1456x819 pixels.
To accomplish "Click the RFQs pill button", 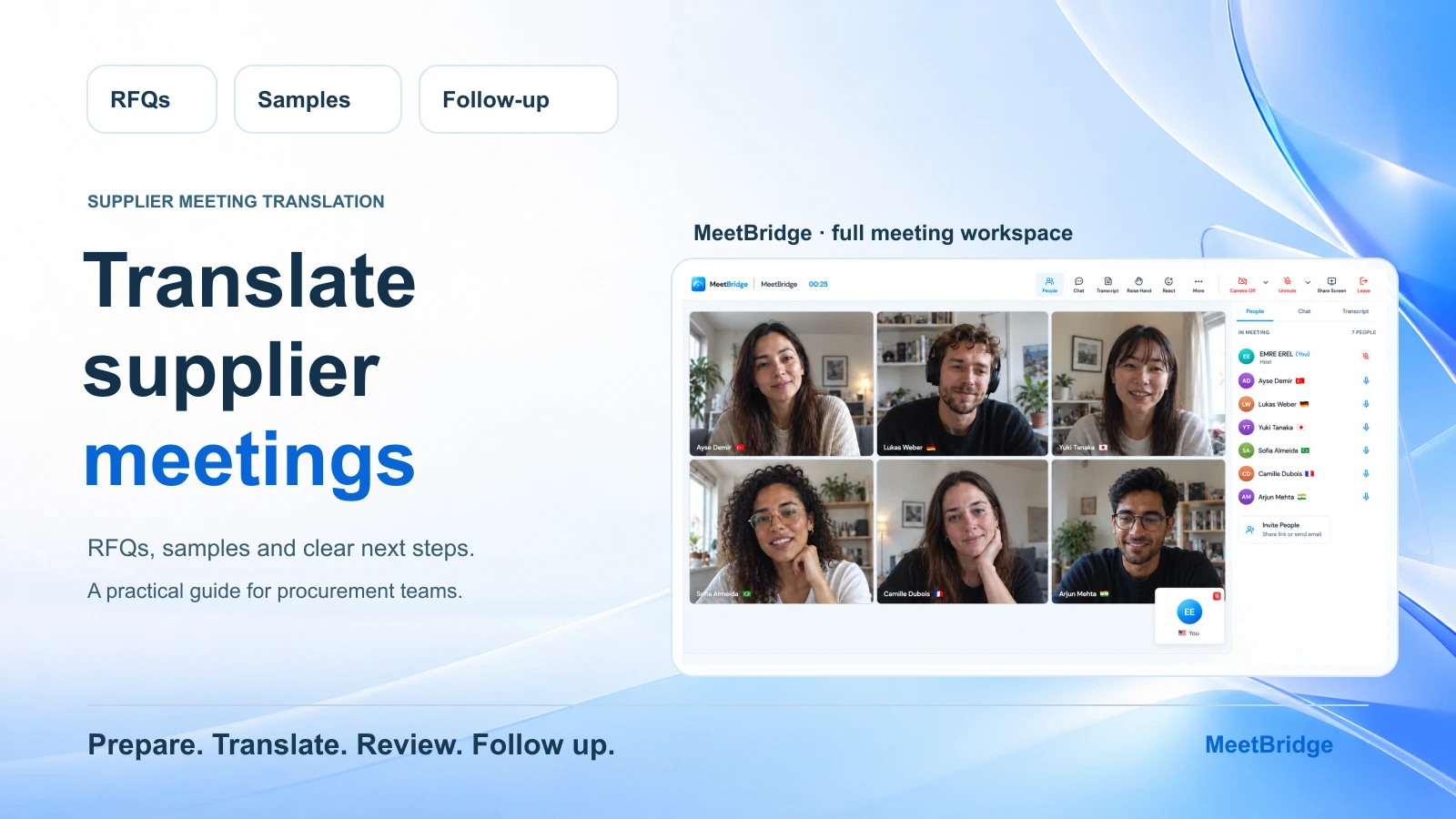I will [x=152, y=99].
